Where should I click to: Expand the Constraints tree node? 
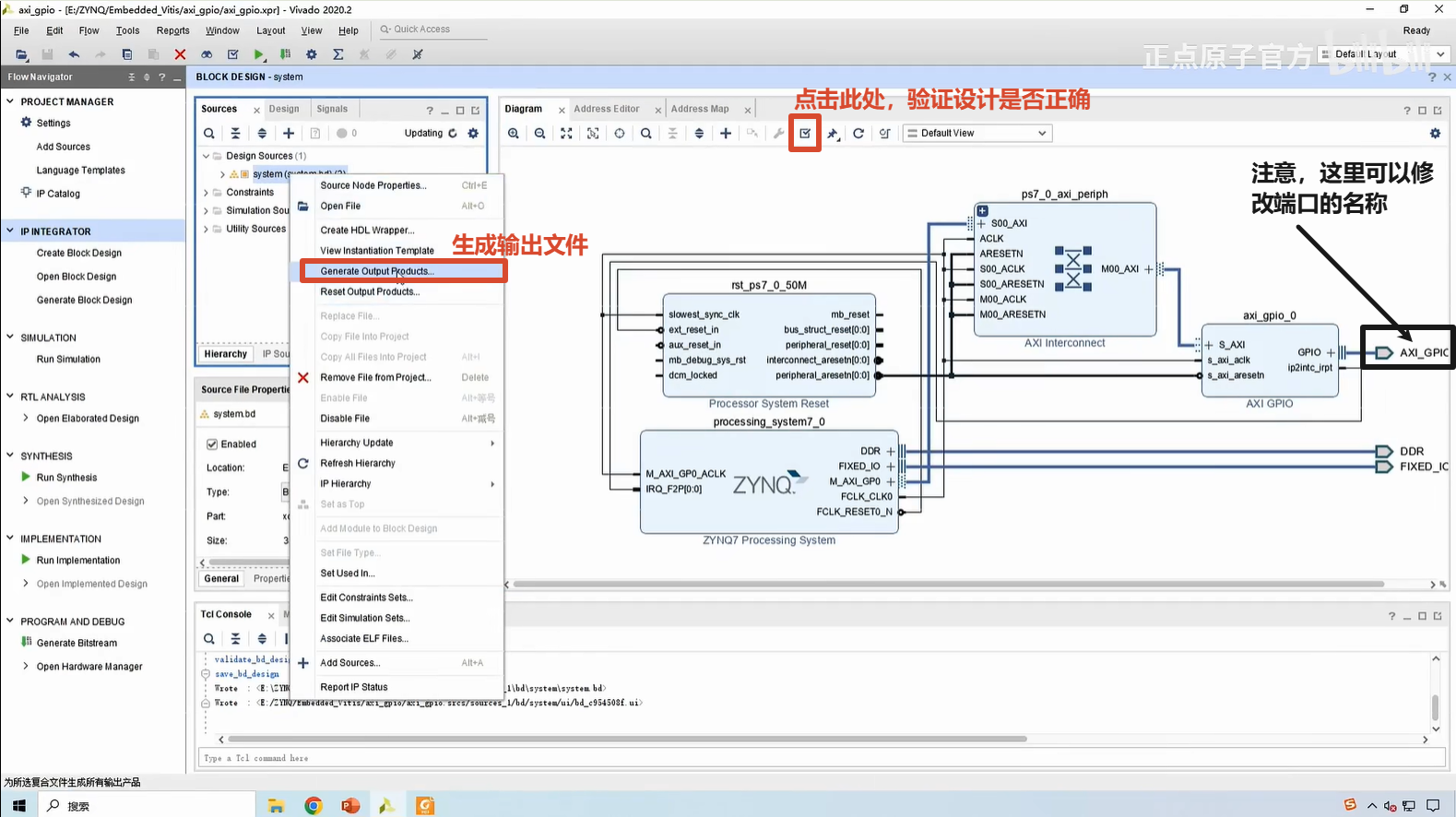pos(206,193)
